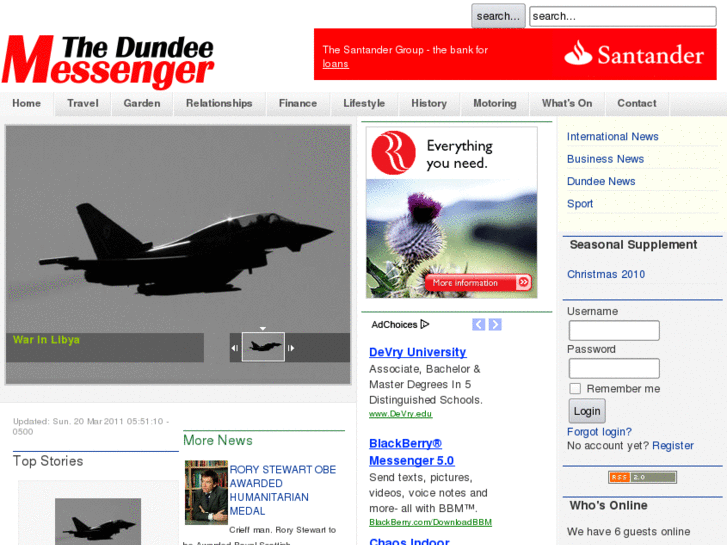Open BlackBerry Messenger 5.0 ad link

412,452
